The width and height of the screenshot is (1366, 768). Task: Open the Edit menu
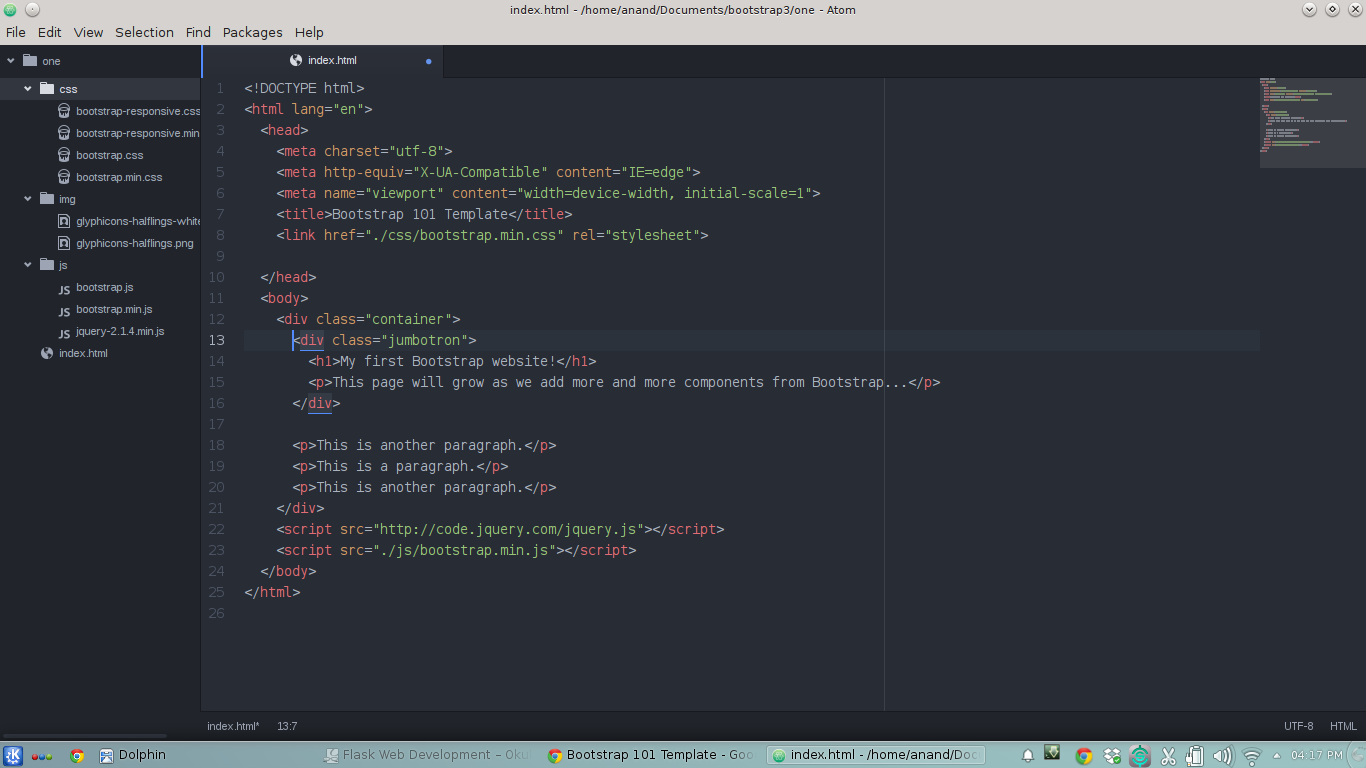point(50,32)
